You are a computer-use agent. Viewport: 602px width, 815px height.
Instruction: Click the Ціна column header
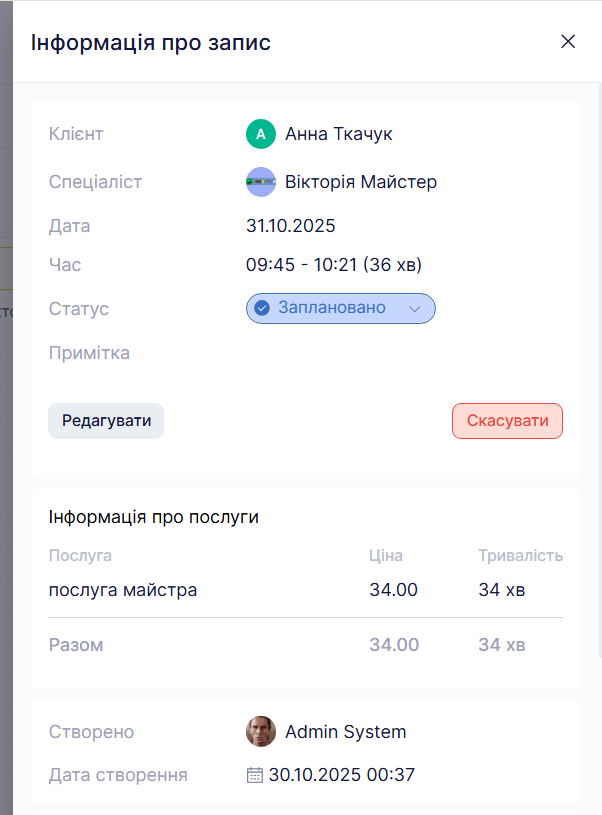[386, 556]
